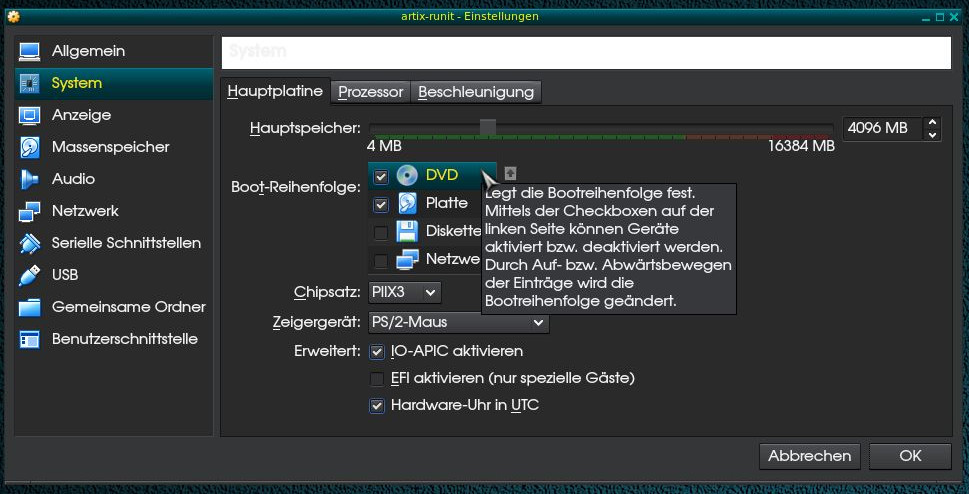Select the Netzwerk network icon
The image size is (969, 494).
29,211
